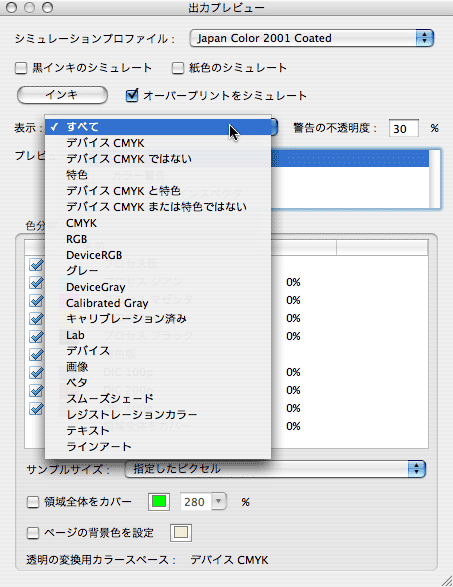Screen dimensions: 453x587
Task: Choose グレー in the menu
Action: pyautogui.click(x=158, y=271)
